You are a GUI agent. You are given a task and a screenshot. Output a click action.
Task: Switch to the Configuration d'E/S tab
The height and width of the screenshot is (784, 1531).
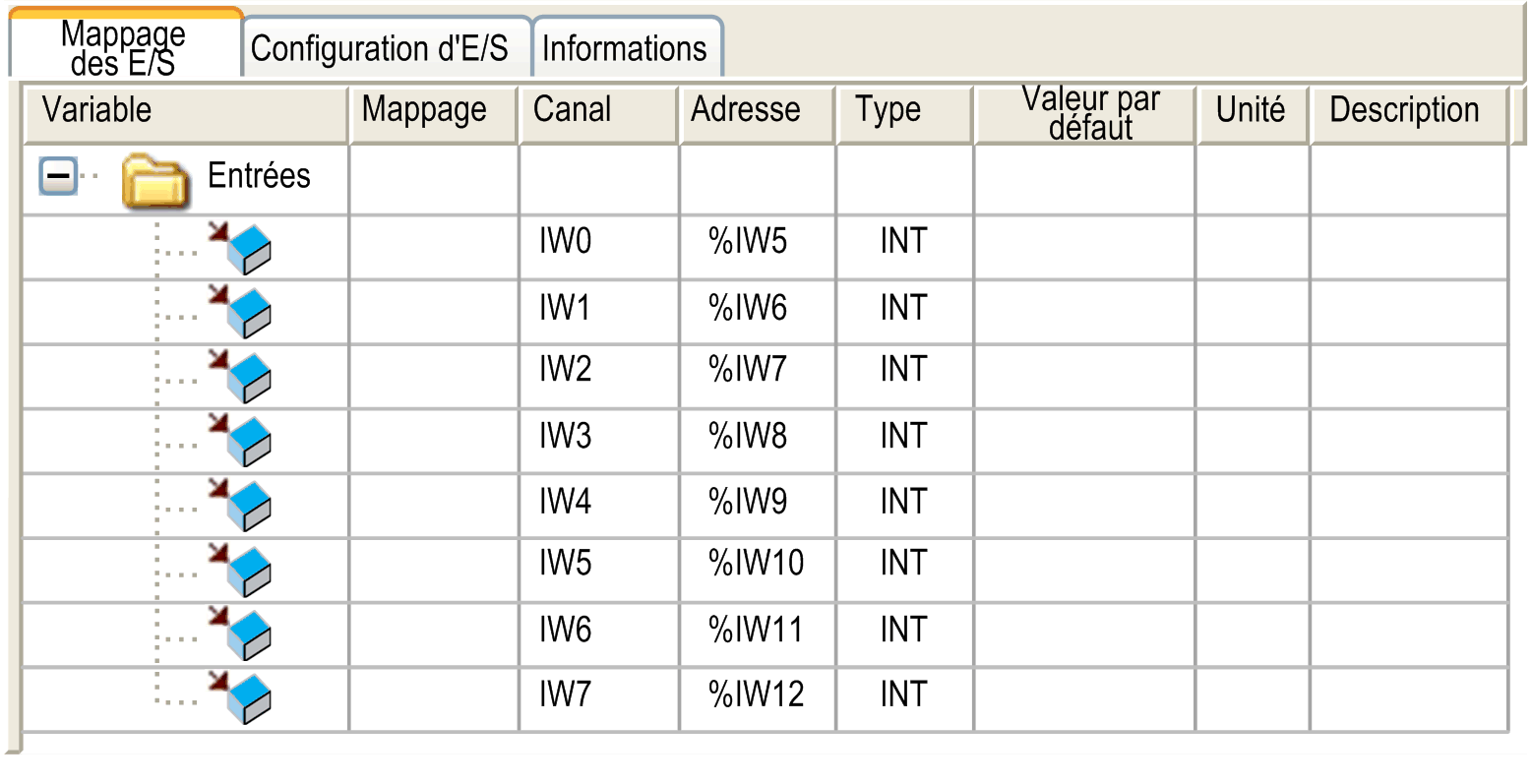pos(380,48)
